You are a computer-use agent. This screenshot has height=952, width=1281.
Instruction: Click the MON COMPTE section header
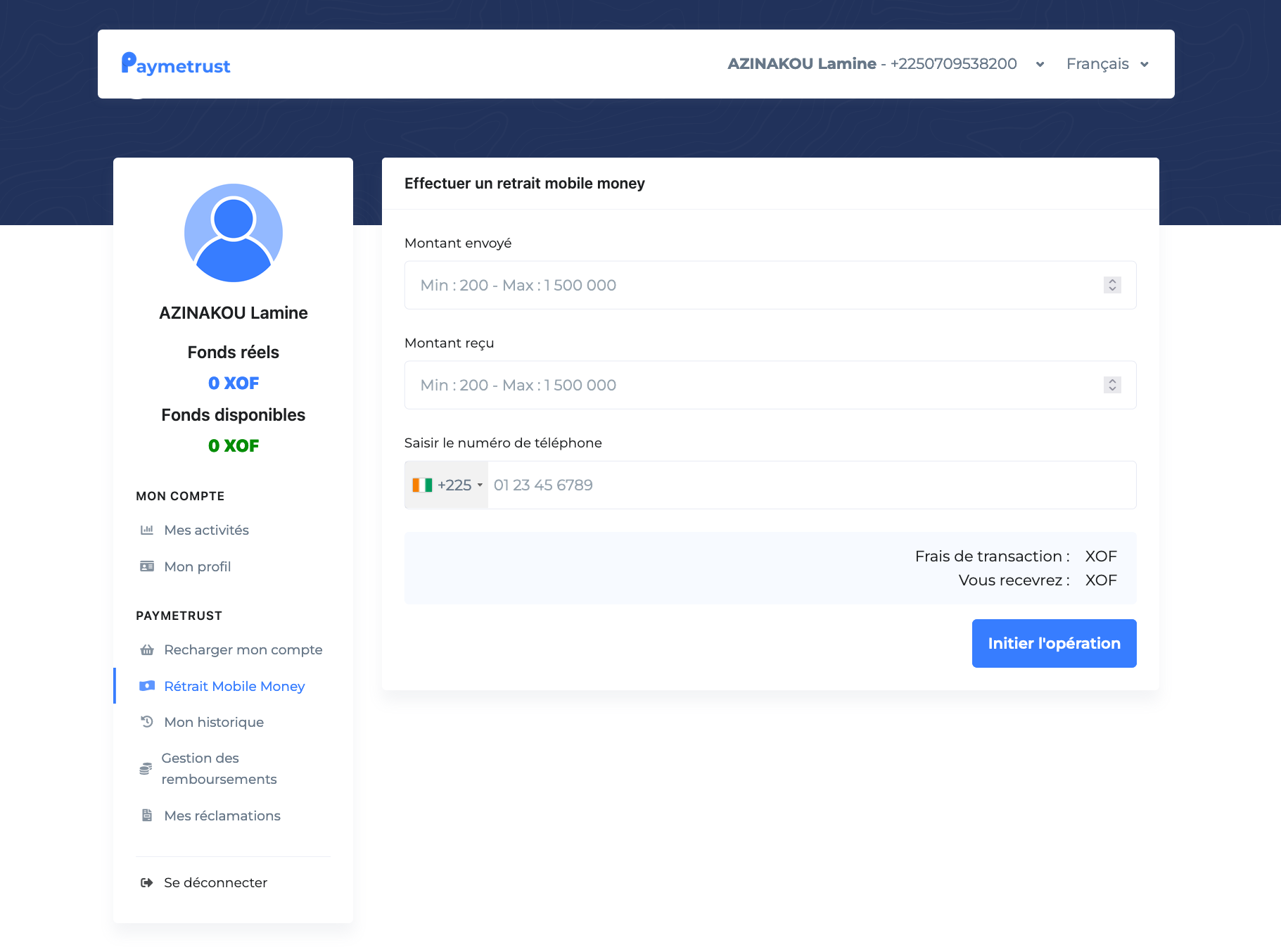point(180,496)
